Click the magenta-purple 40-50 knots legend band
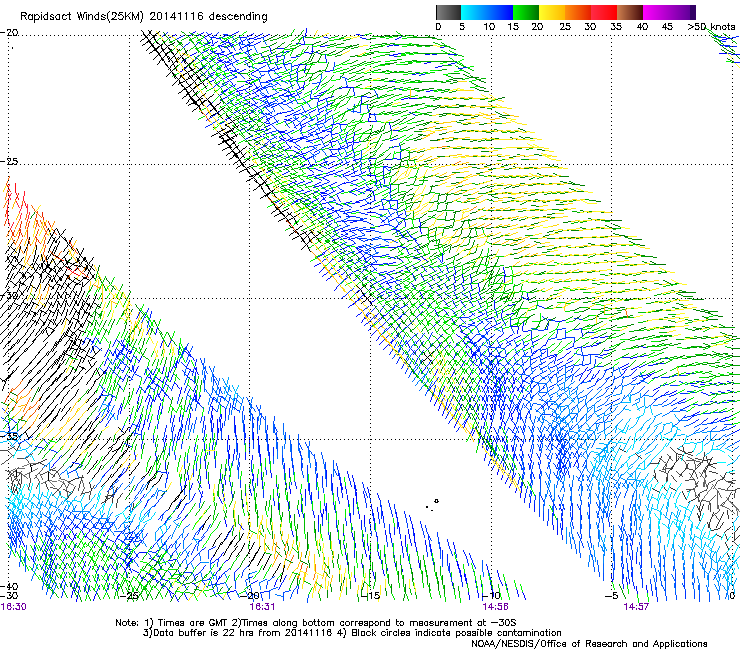This screenshot has width=740, height=650. pyautogui.click(x=669, y=12)
